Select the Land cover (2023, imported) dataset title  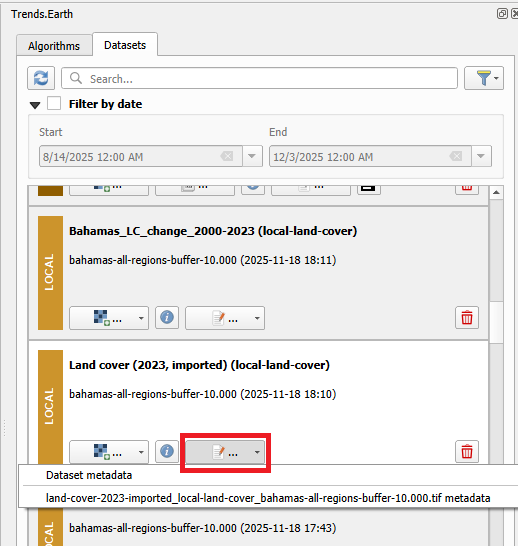click(x=199, y=365)
